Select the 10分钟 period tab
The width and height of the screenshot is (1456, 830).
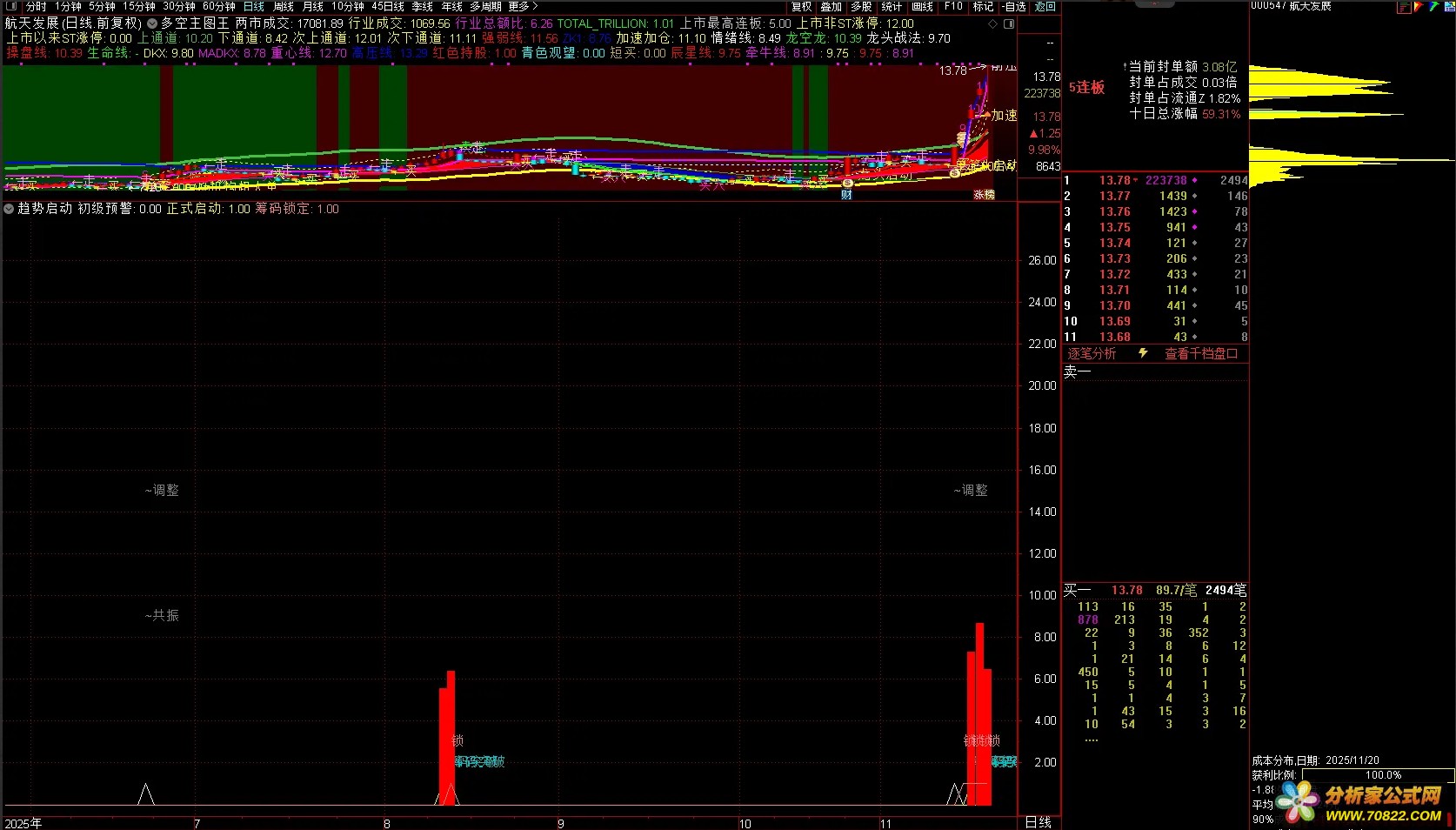(x=348, y=6)
